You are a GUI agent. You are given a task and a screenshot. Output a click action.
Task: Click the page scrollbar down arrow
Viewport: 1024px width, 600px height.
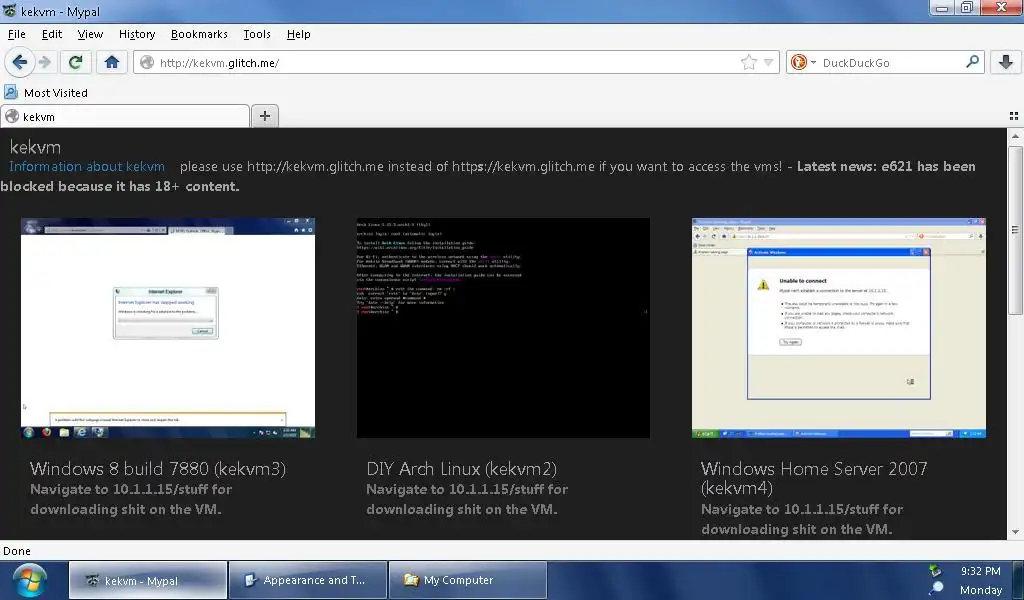[1015, 532]
